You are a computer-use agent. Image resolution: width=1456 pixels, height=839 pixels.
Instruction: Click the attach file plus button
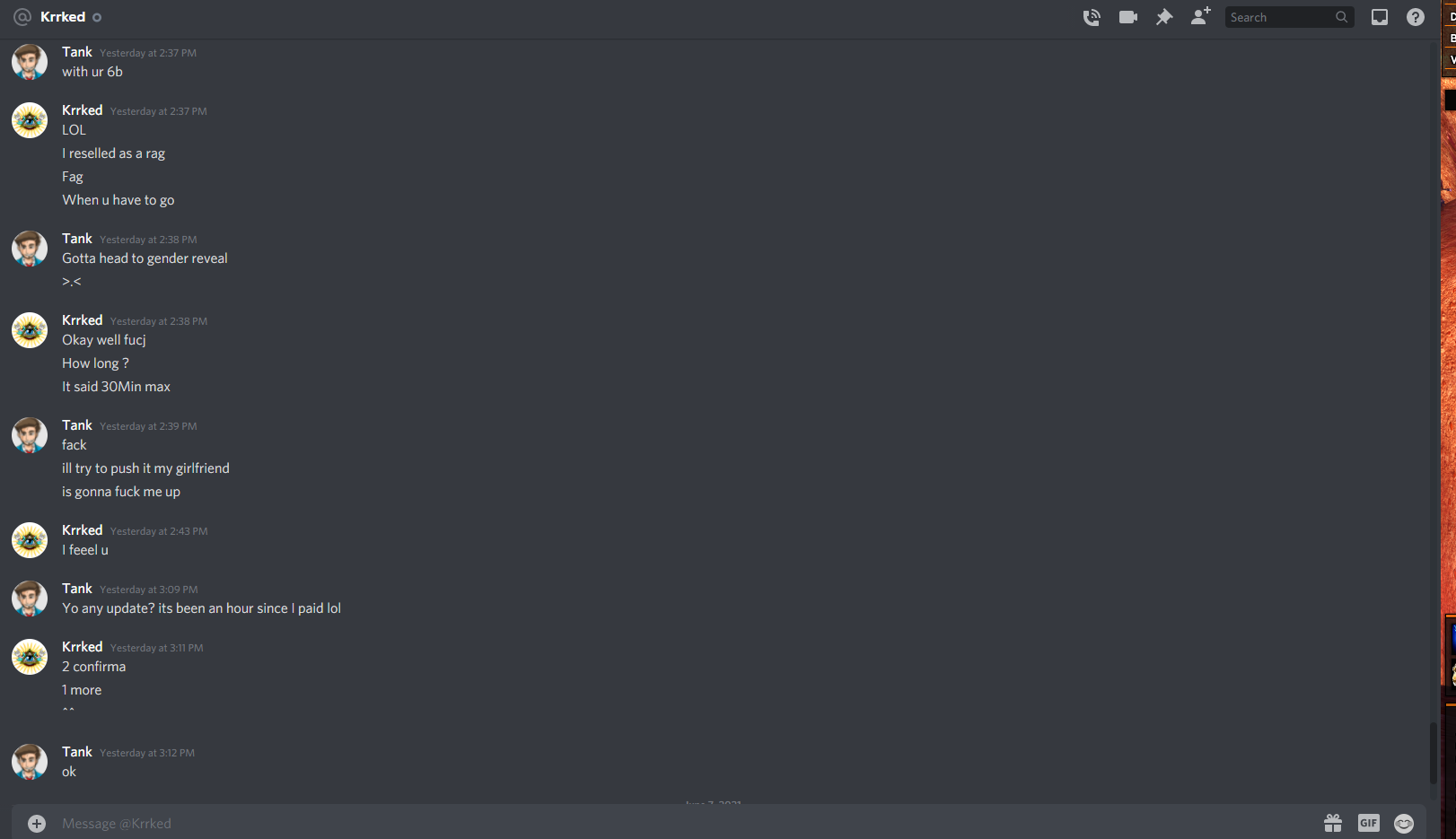click(37, 824)
